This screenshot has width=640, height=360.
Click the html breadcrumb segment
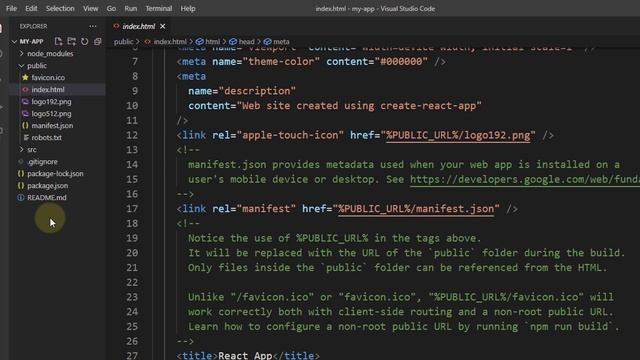tap(212, 42)
